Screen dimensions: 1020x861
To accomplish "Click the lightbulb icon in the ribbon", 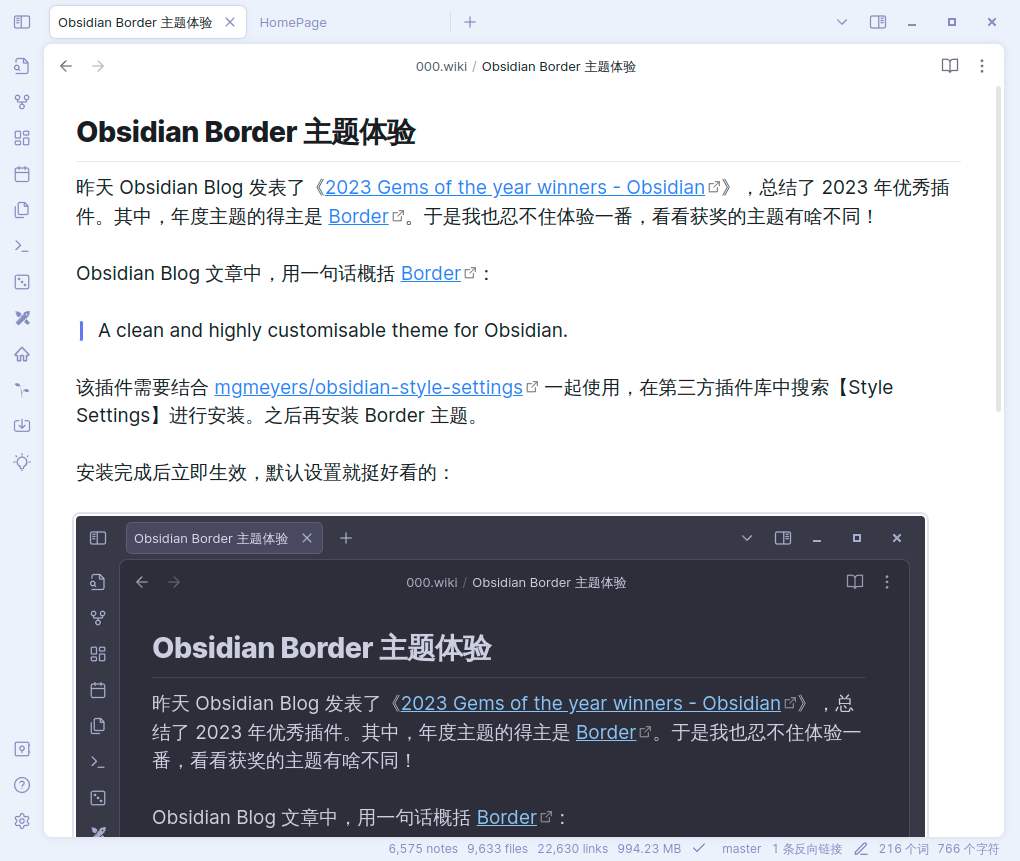I will 21,462.
